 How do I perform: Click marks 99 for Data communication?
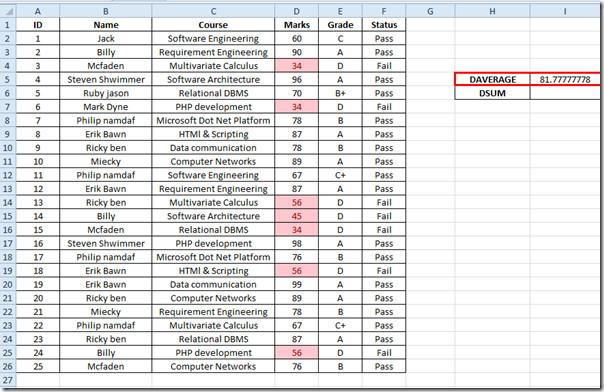[x=297, y=285]
